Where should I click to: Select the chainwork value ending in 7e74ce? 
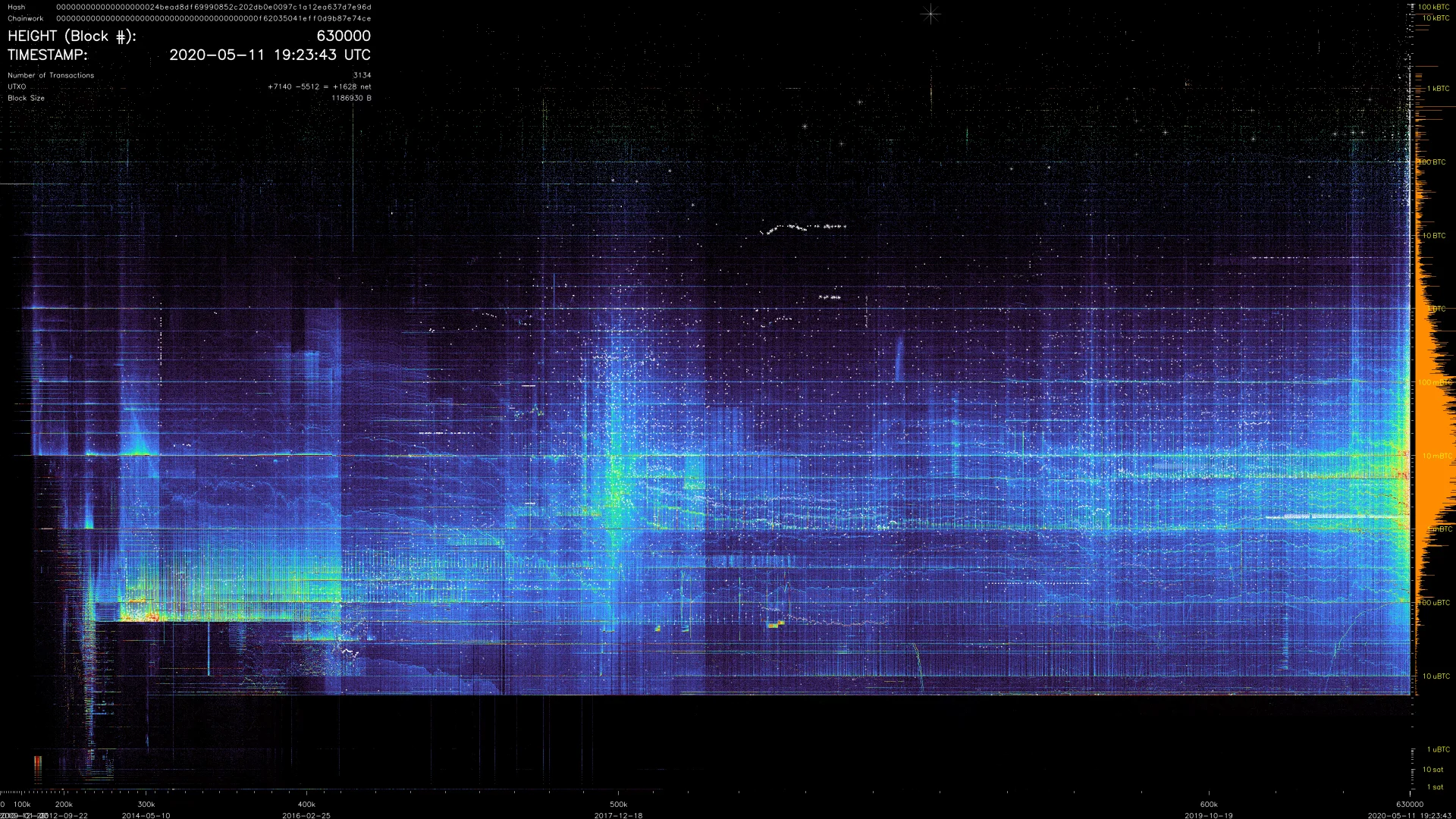click(x=214, y=18)
